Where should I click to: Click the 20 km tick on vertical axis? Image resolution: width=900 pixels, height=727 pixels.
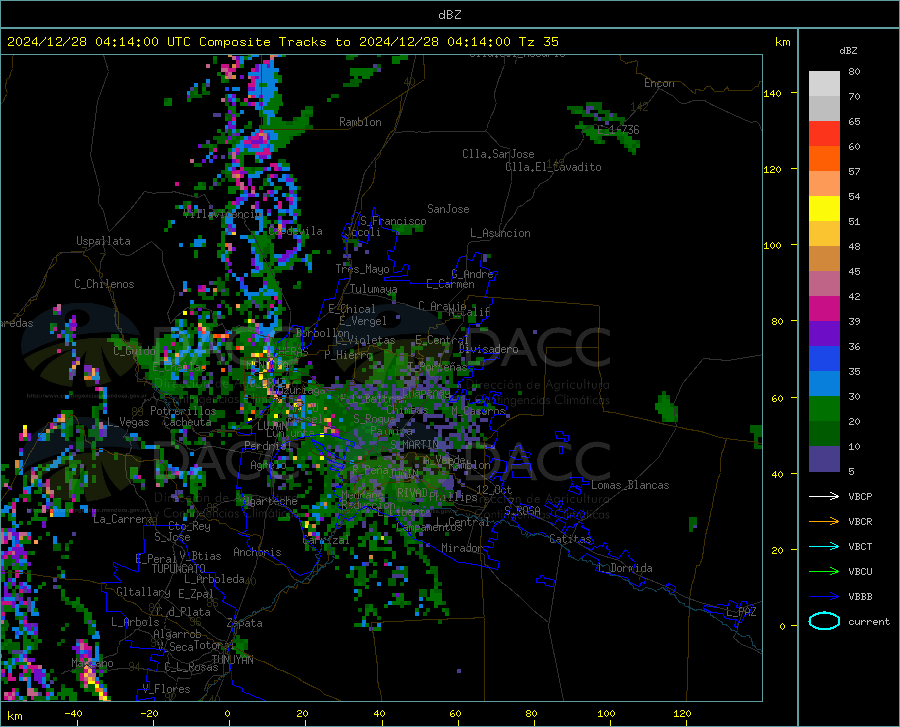(777, 550)
